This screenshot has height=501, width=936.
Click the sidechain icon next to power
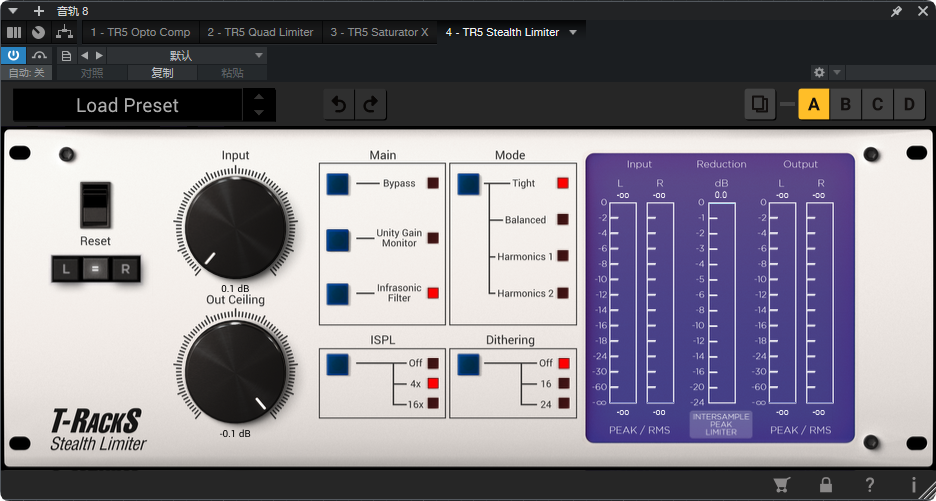[x=39, y=56]
